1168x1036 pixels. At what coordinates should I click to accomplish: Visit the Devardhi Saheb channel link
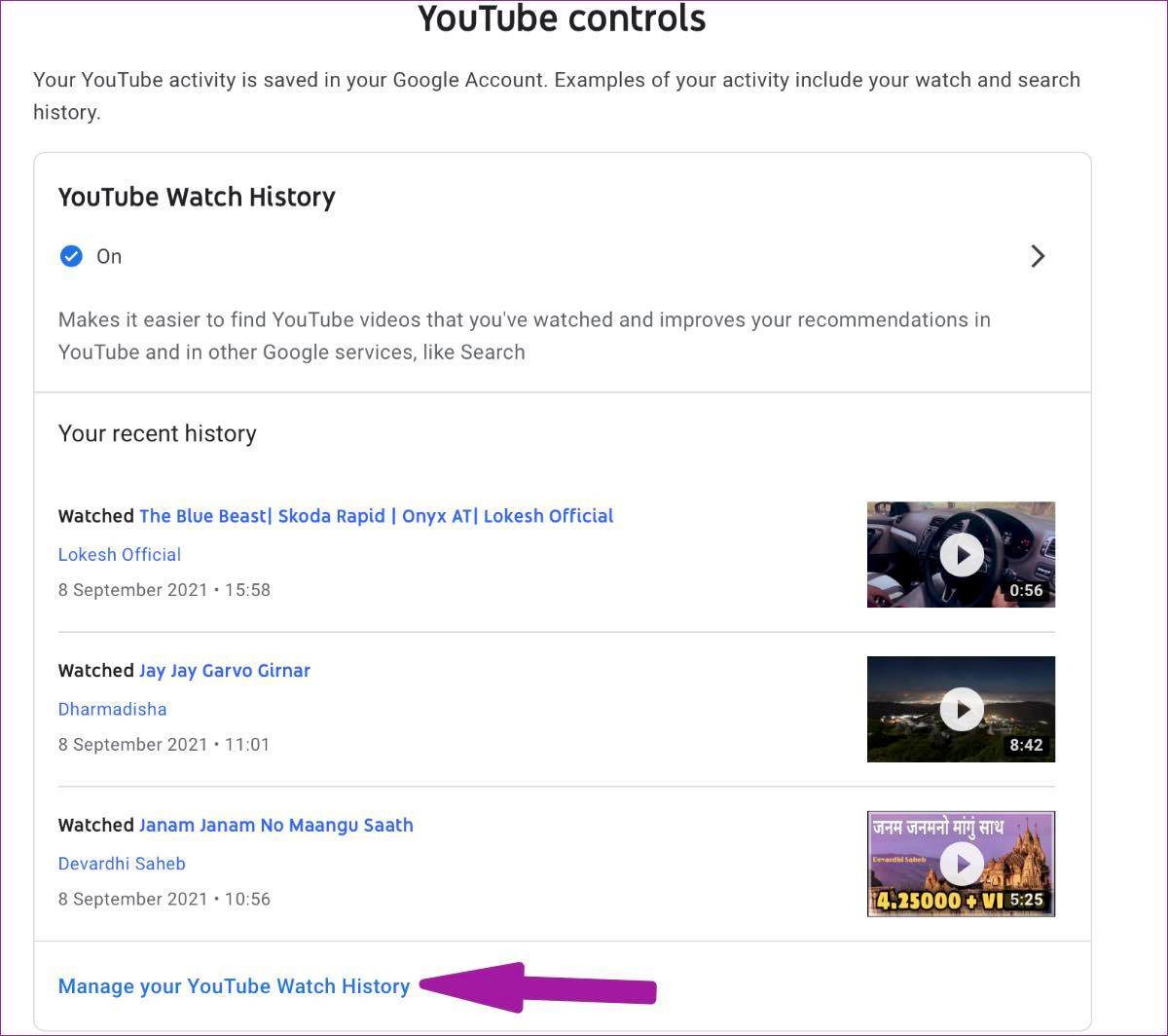click(x=122, y=864)
